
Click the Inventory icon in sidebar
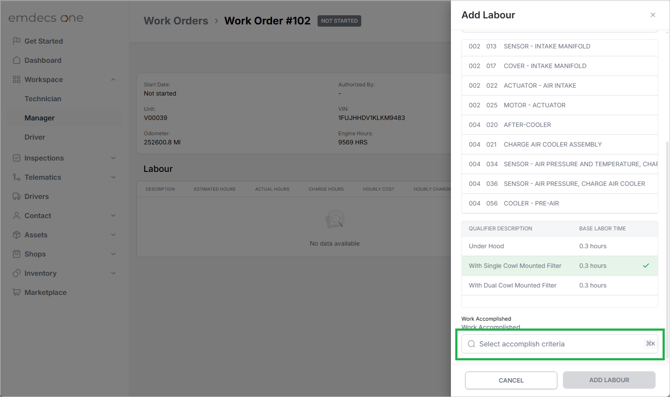pos(17,273)
